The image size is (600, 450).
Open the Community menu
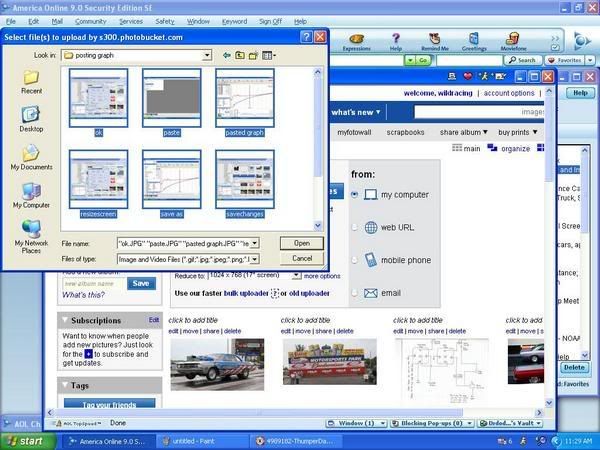click(91, 21)
